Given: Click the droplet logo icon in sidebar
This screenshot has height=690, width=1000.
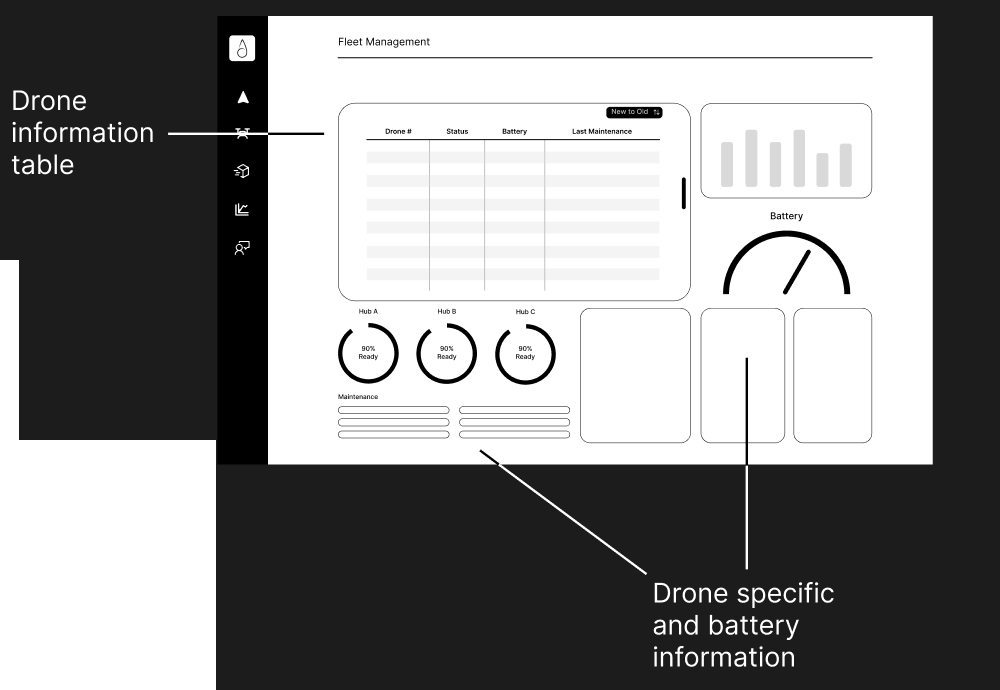Looking at the screenshot, I should 242,48.
